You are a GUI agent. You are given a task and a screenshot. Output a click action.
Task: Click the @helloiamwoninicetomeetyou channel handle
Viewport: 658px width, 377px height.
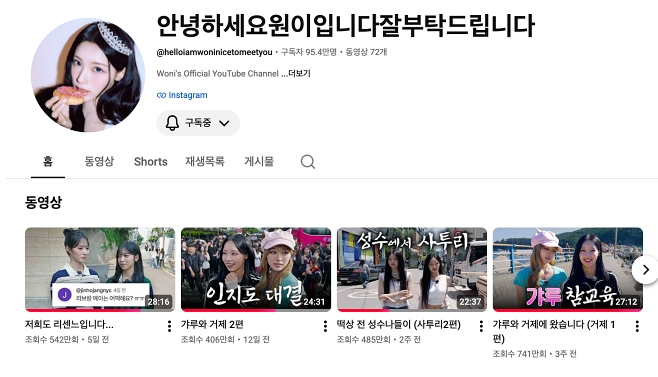pyautogui.click(x=214, y=52)
